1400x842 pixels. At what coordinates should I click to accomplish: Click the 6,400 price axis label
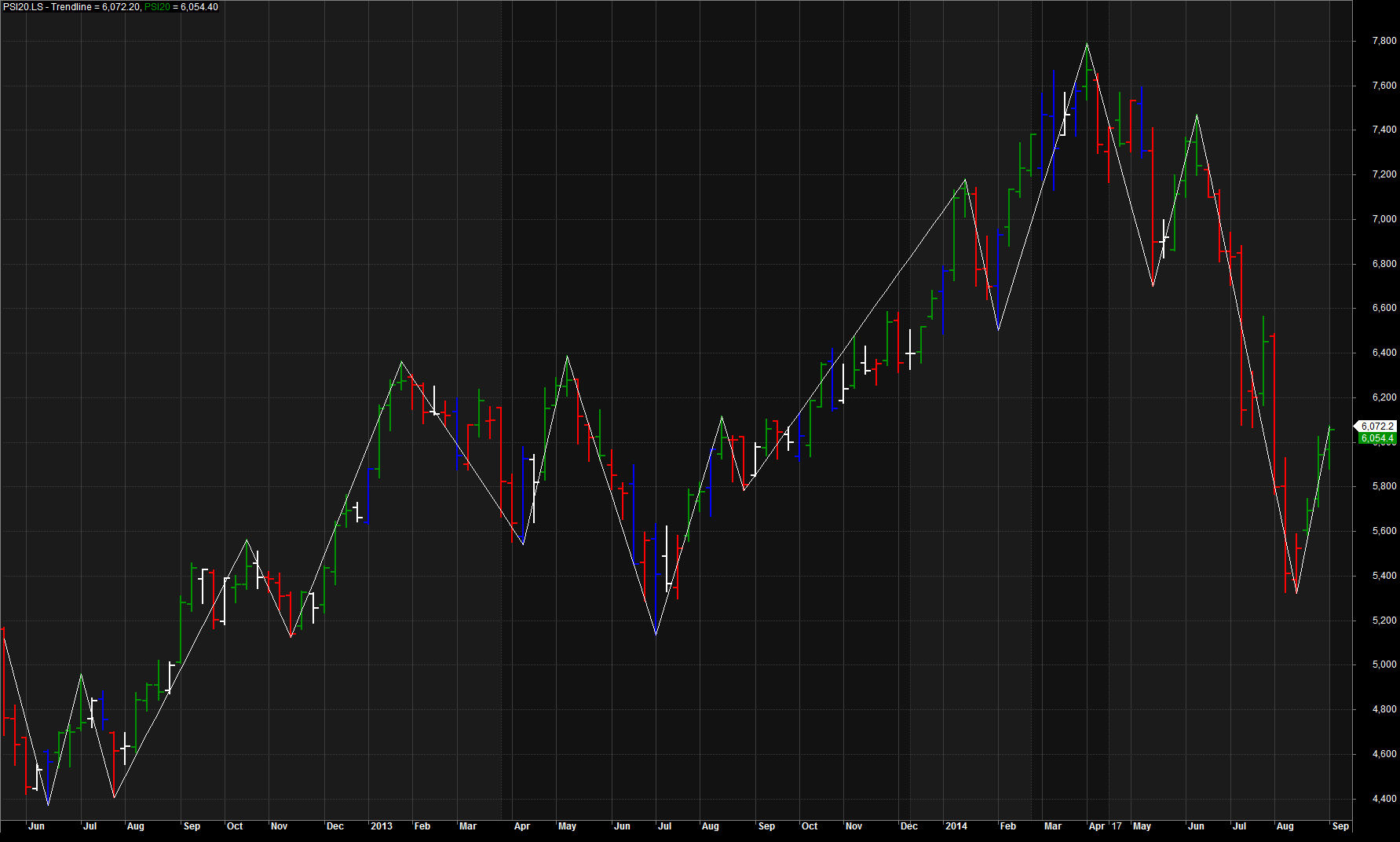point(1384,353)
